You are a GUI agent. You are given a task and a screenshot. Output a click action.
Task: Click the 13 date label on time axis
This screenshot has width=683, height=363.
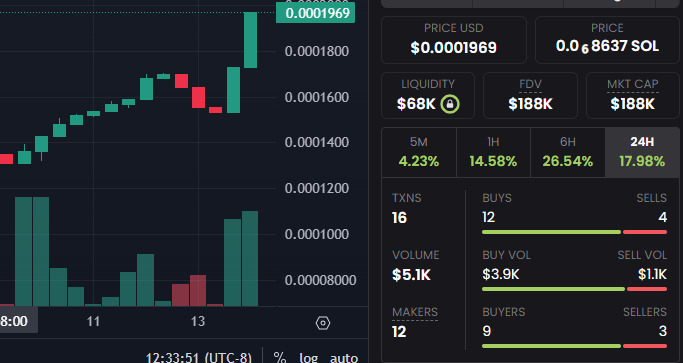pyautogui.click(x=198, y=321)
